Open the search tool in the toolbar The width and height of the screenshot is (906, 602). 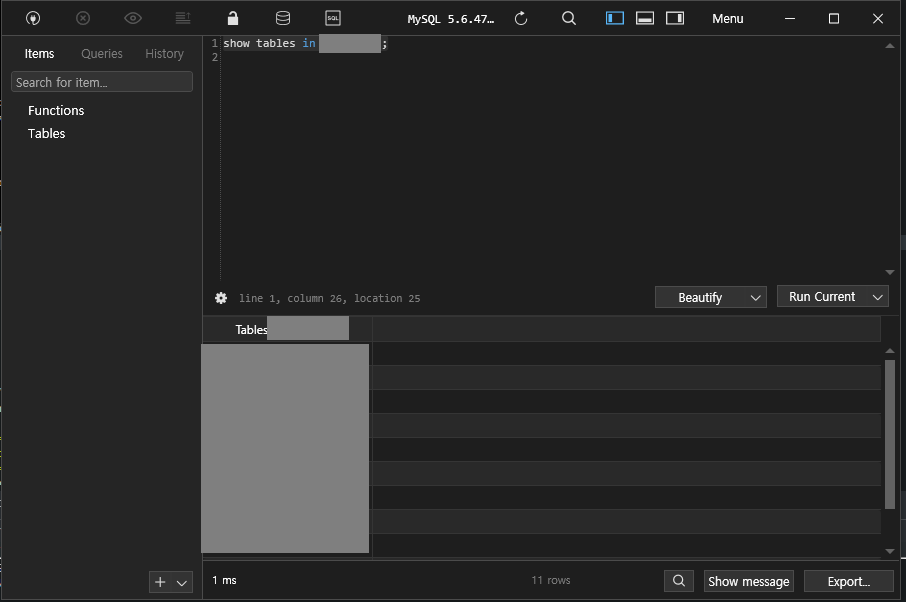pos(568,18)
